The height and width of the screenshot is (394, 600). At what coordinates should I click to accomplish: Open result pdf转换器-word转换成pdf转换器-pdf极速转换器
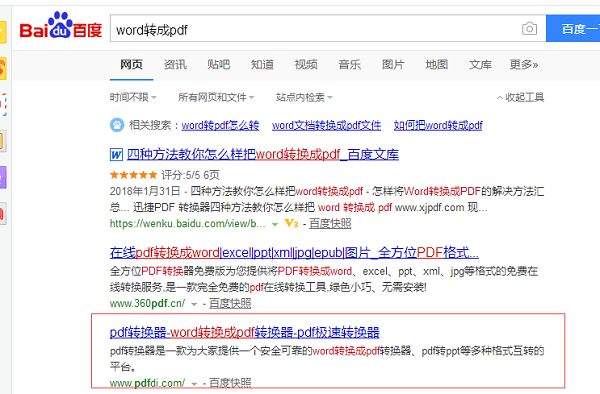point(245,332)
